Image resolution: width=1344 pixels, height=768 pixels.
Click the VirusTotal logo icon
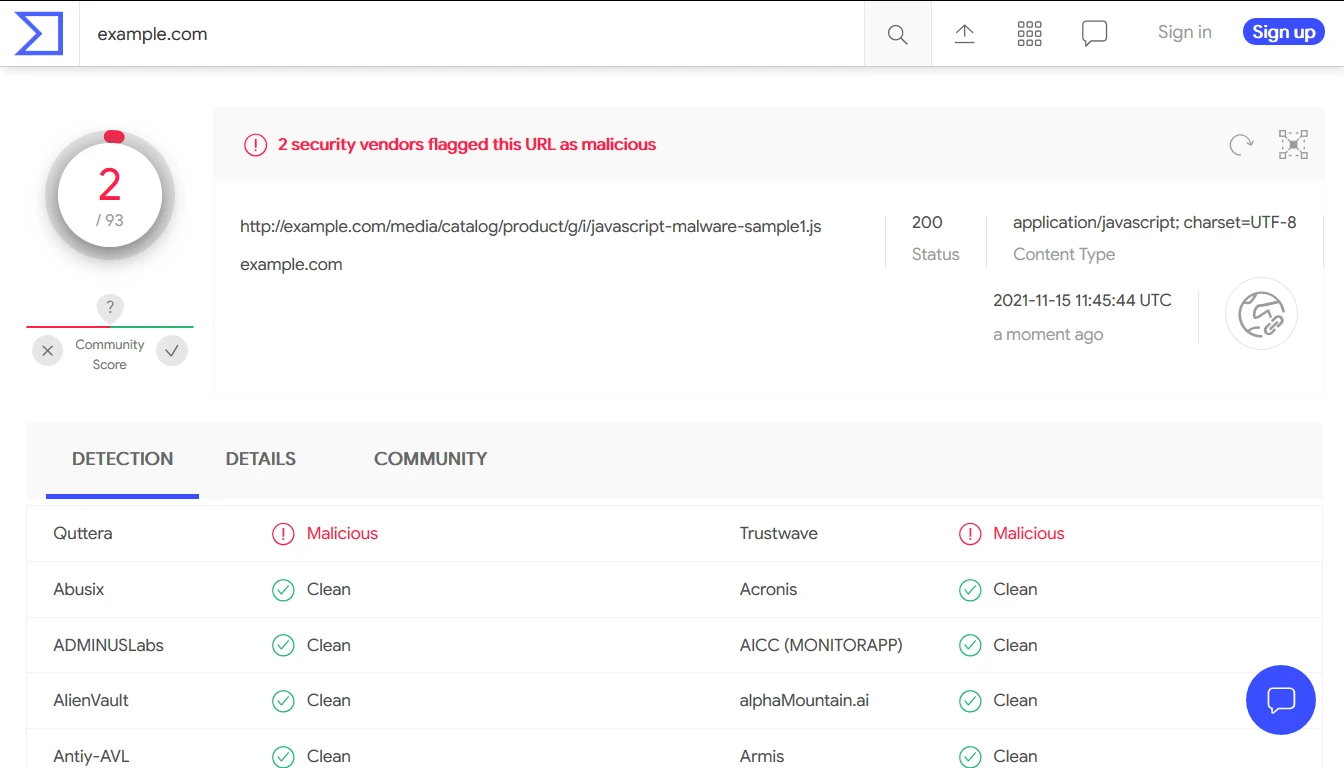[39, 34]
